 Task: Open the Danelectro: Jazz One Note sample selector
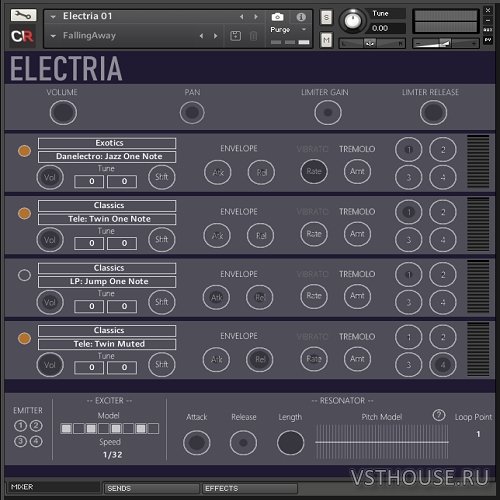click(x=107, y=157)
